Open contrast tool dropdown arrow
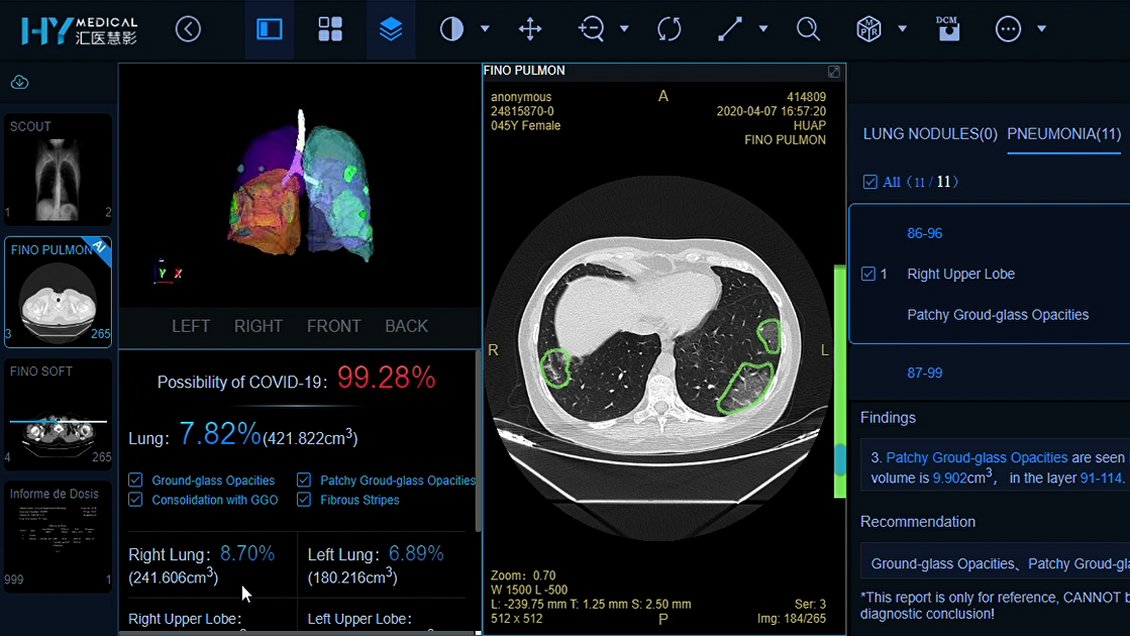 pos(485,29)
